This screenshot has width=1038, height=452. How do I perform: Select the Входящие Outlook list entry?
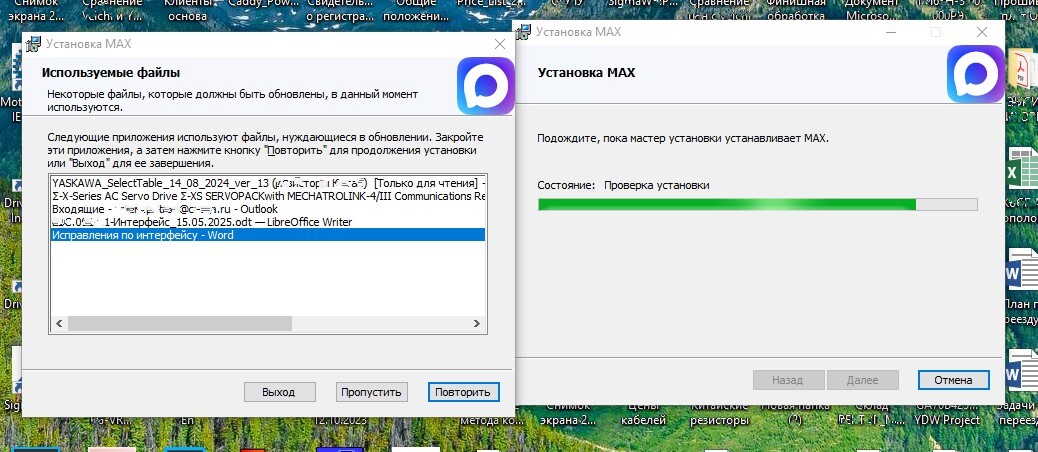point(268,208)
